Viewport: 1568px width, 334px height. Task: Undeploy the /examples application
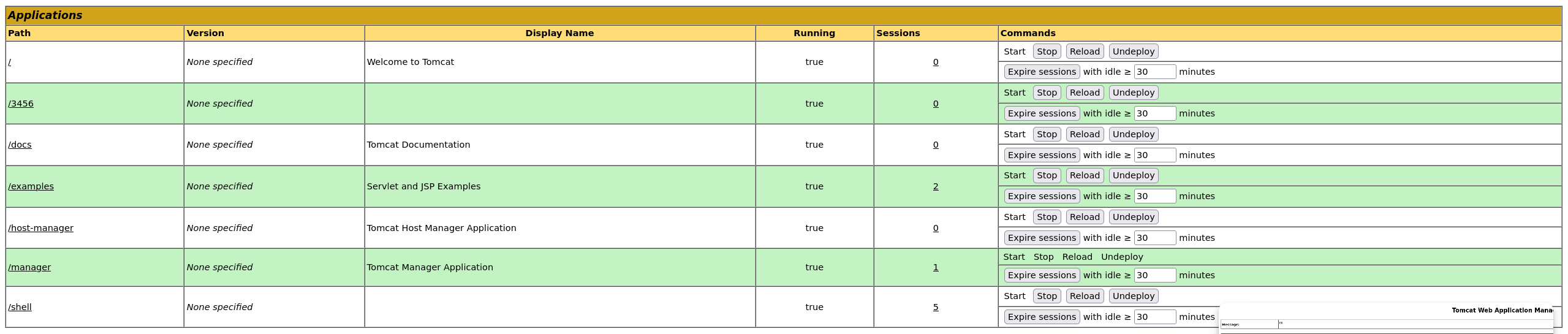pos(1133,175)
